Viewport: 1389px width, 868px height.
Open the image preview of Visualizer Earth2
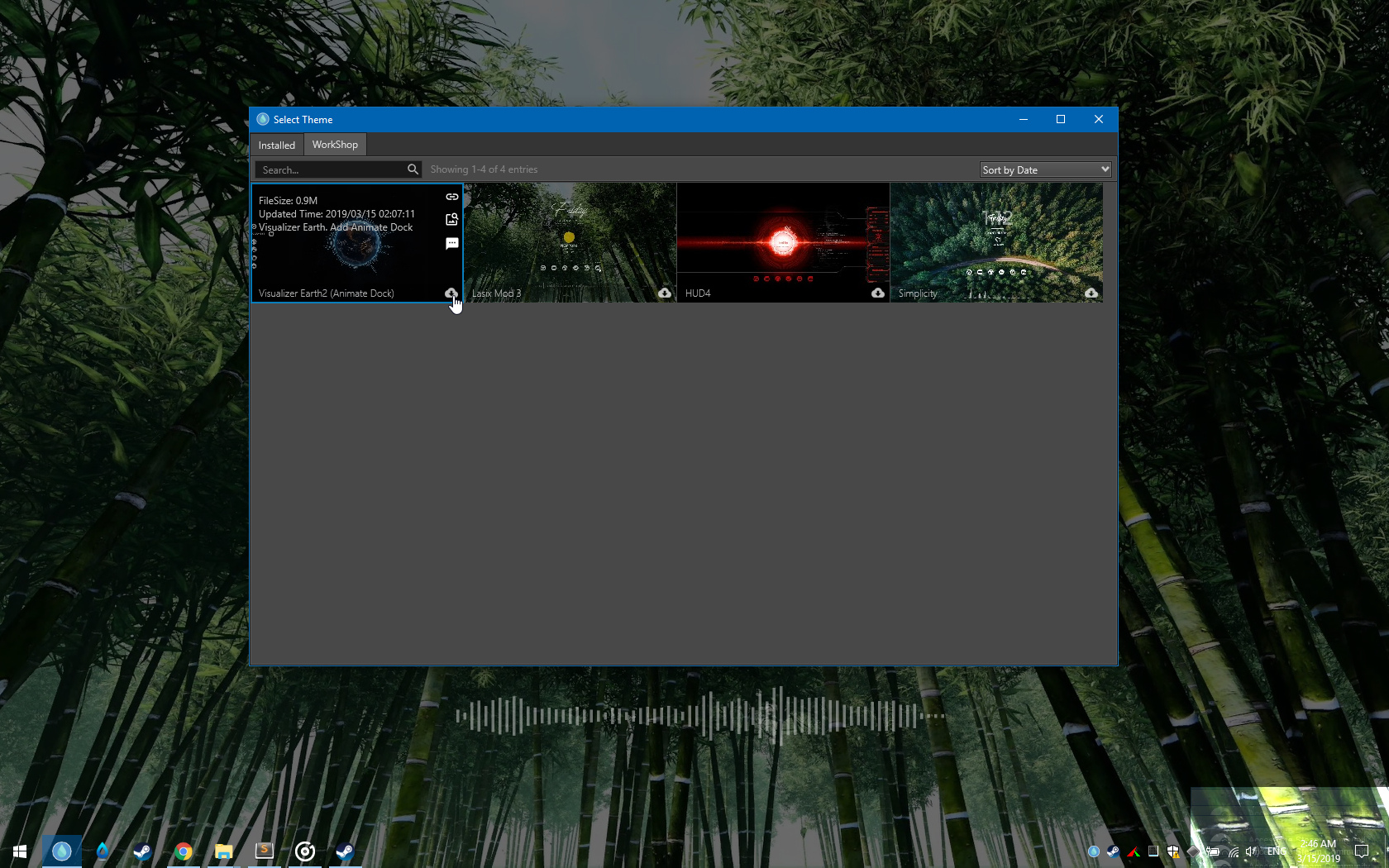tap(452, 220)
